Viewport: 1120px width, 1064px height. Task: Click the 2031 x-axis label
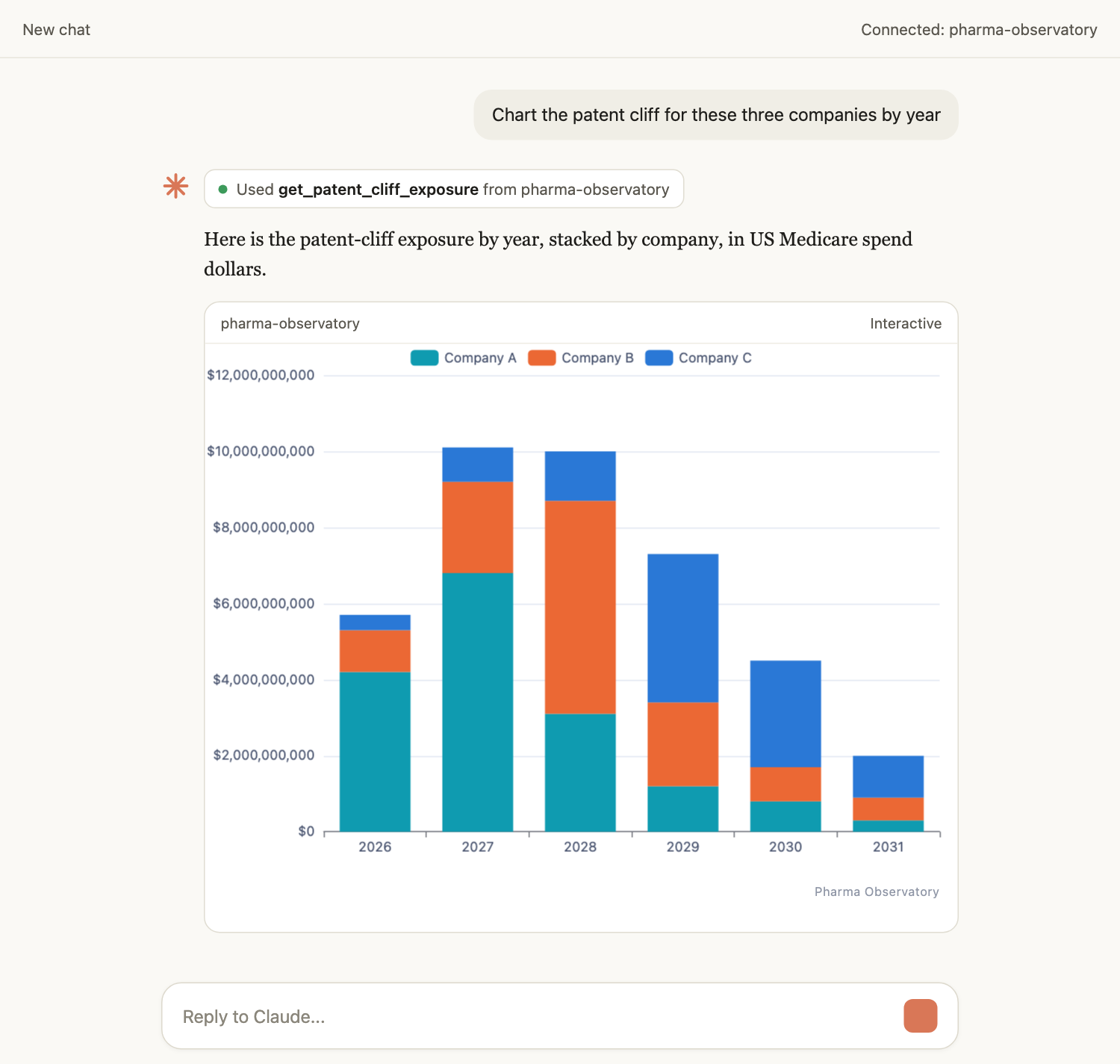tap(889, 847)
